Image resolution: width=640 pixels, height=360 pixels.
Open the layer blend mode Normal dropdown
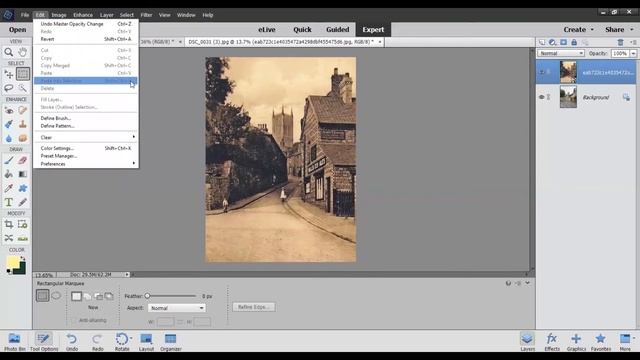click(x=561, y=53)
